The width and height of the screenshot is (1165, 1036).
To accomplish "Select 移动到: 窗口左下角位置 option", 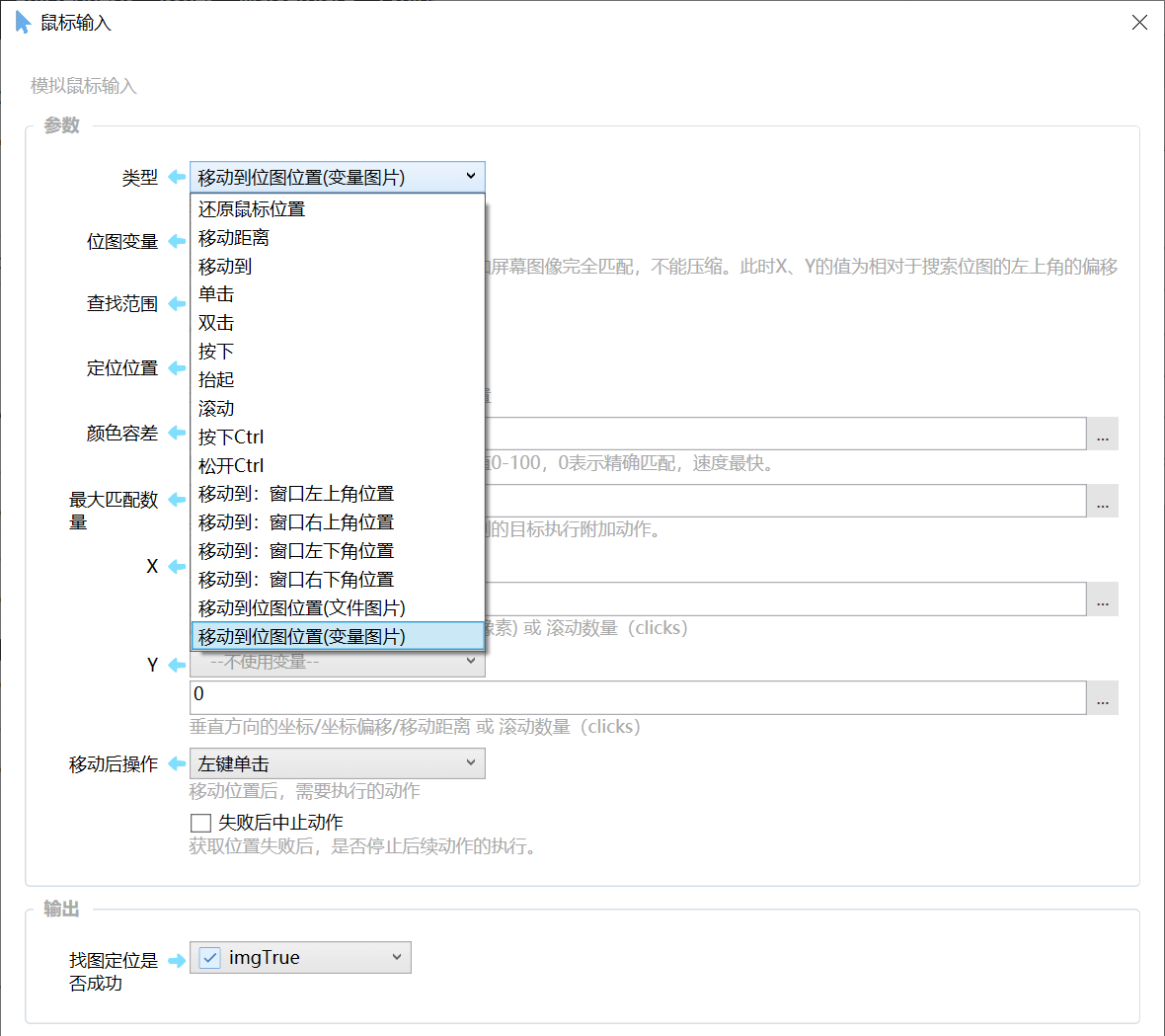I will pyautogui.click(x=338, y=551).
